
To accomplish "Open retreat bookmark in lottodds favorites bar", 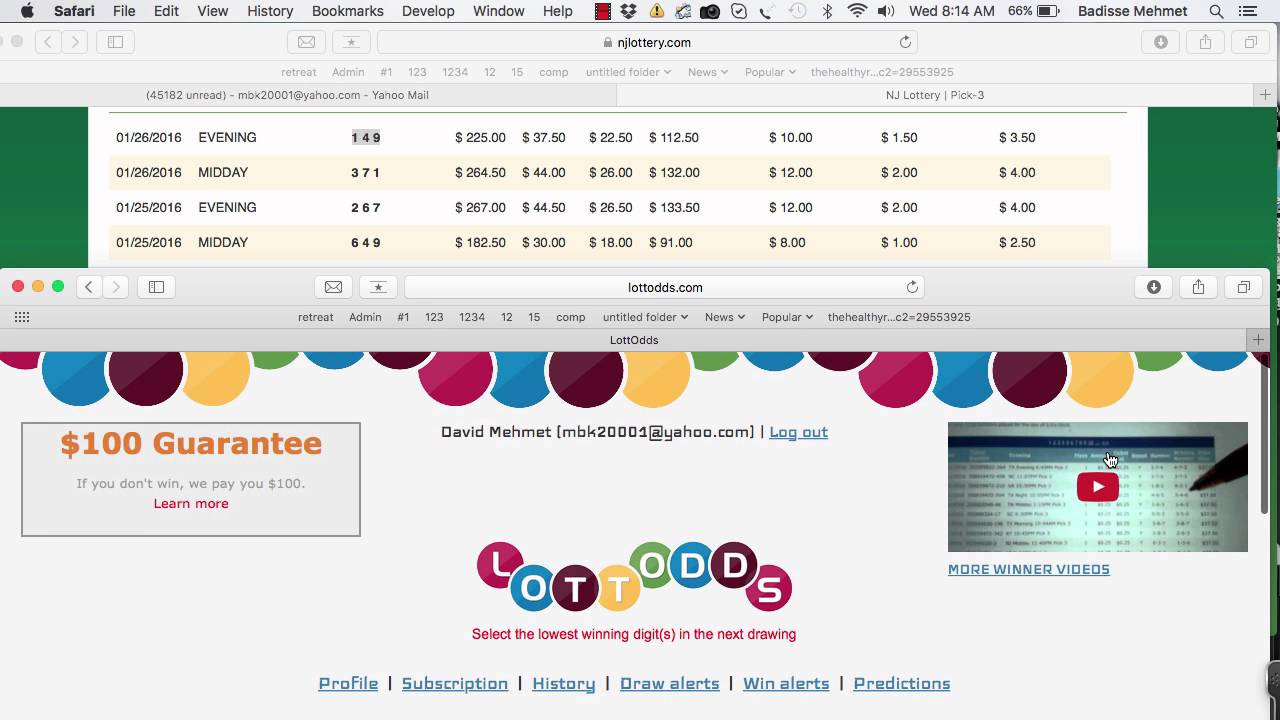I will 316,317.
